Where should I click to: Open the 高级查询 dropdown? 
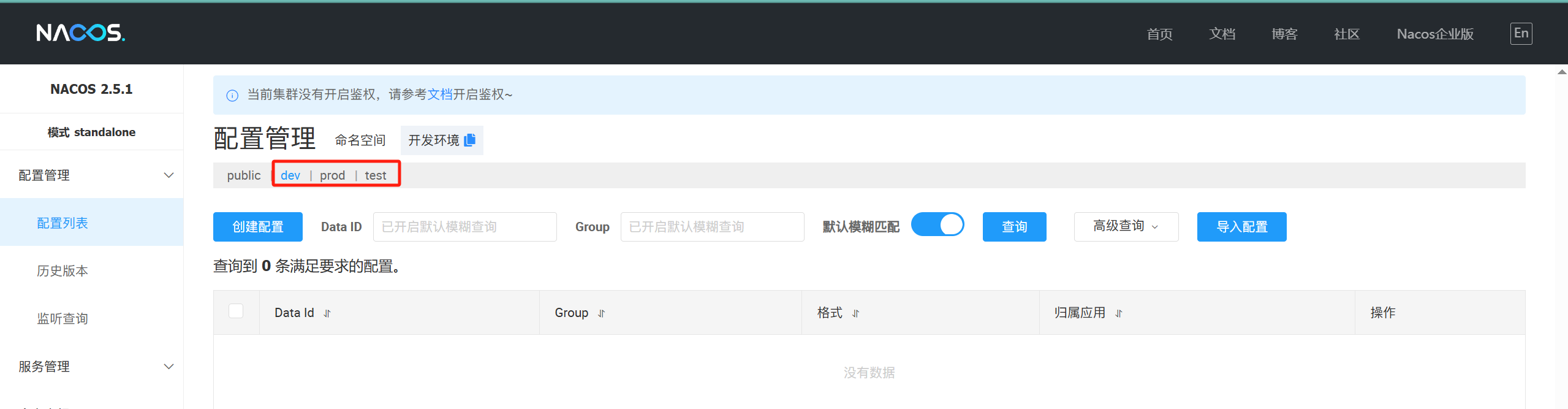point(1126,227)
